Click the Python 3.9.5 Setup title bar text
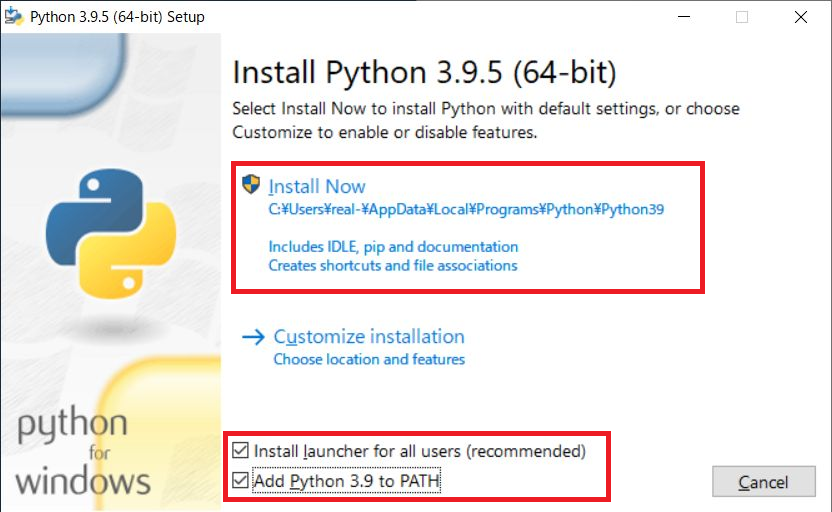This screenshot has height=512, width=832. click(117, 17)
